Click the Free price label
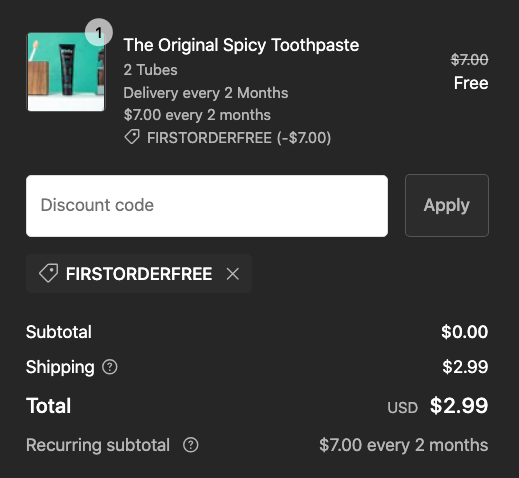The image size is (519, 478). (471, 83)
